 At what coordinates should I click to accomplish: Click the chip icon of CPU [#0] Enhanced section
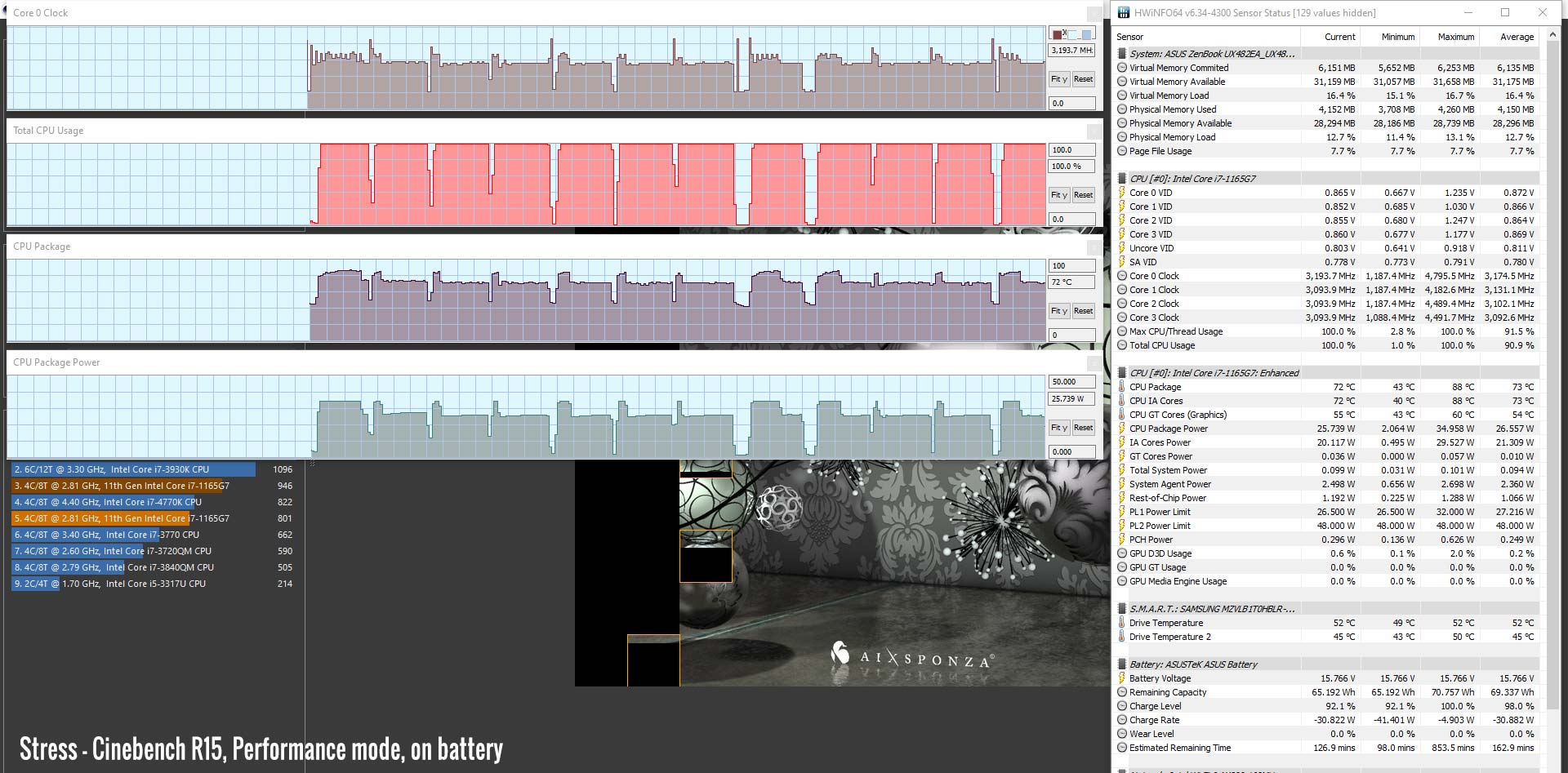point(1122,373)
